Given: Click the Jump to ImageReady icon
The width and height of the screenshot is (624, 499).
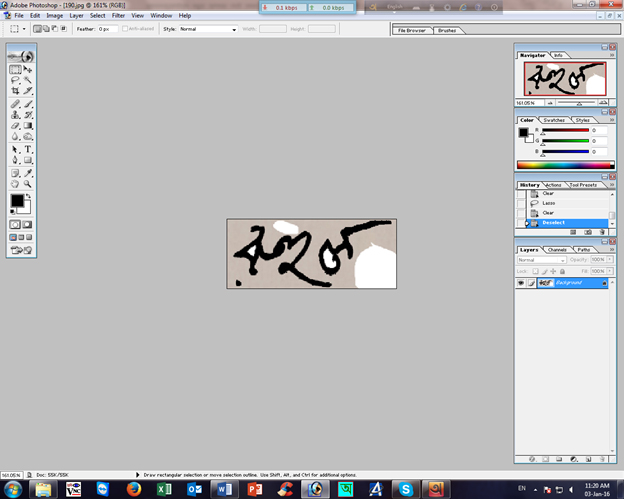Looking at the screenshot, I should 21,250.
